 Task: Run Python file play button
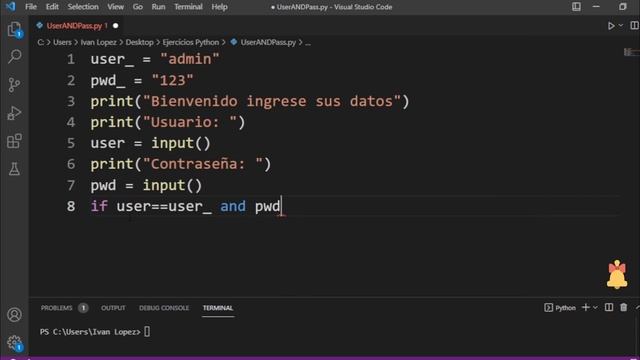[x=611, y=26]
